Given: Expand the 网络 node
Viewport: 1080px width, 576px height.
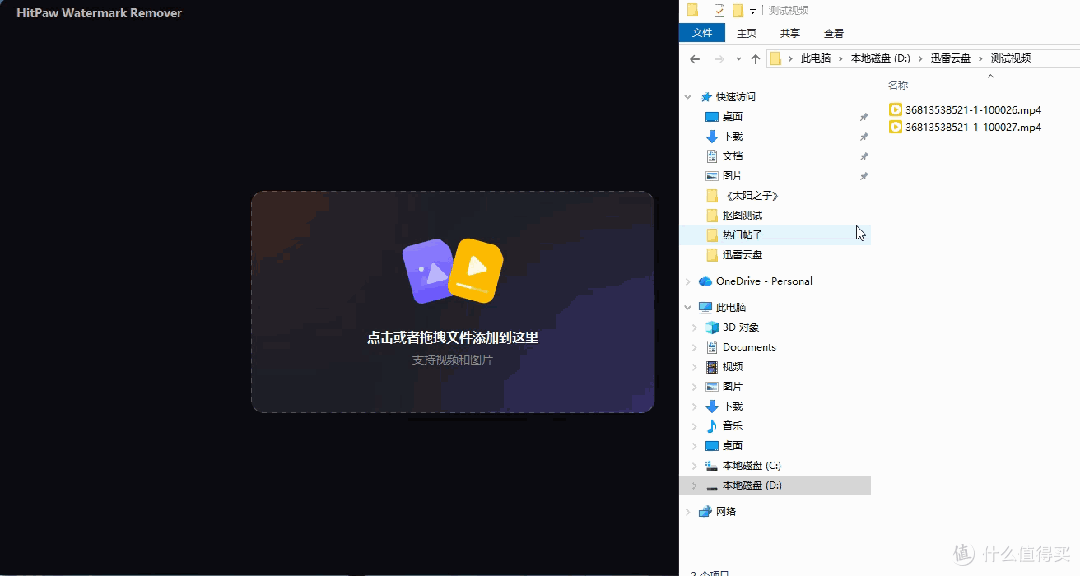Looking at the screenshot, I should click(688, 511).
